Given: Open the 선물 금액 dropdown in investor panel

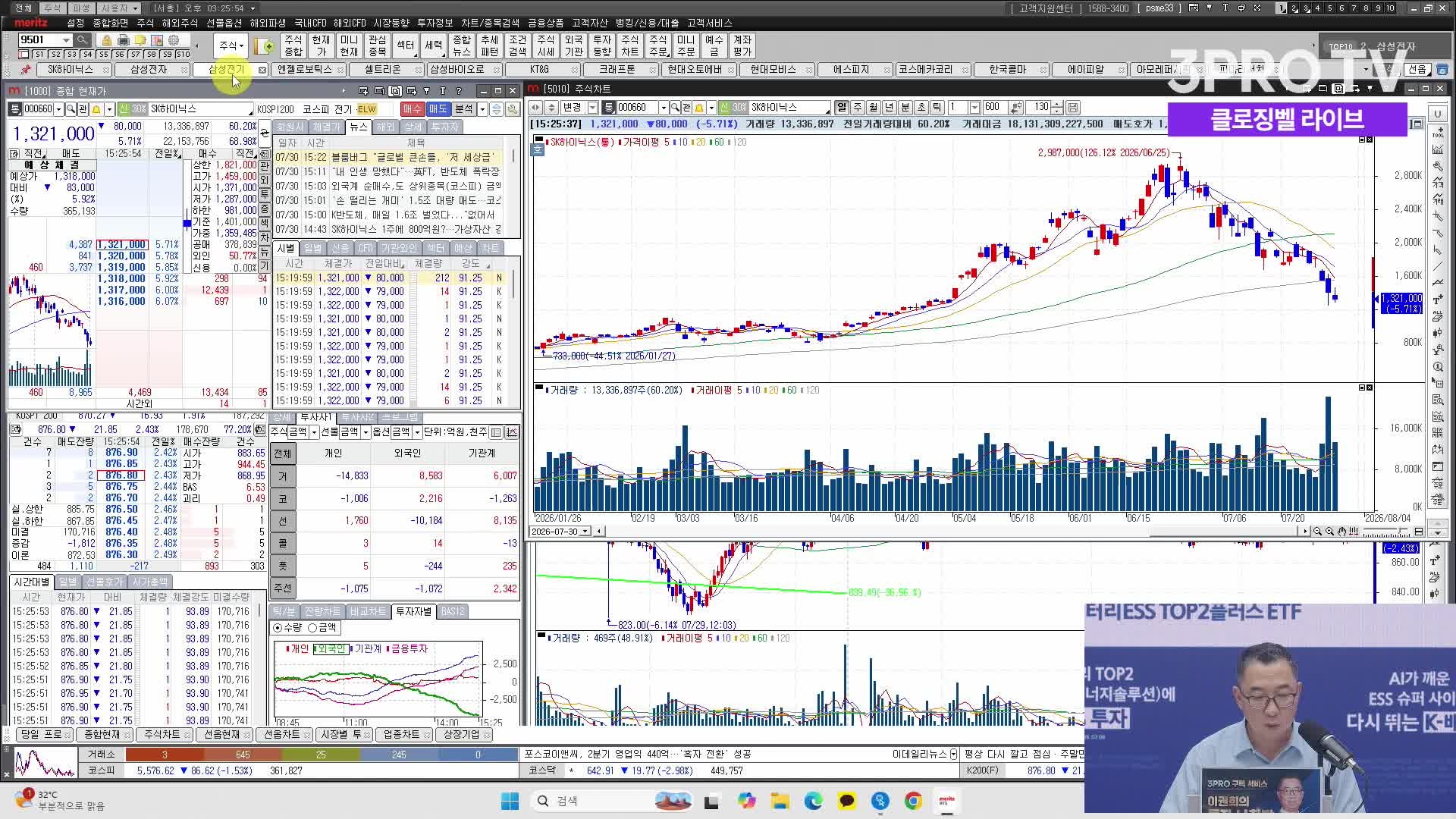Looking at the screenshot, I should click(x=366, y=432).
